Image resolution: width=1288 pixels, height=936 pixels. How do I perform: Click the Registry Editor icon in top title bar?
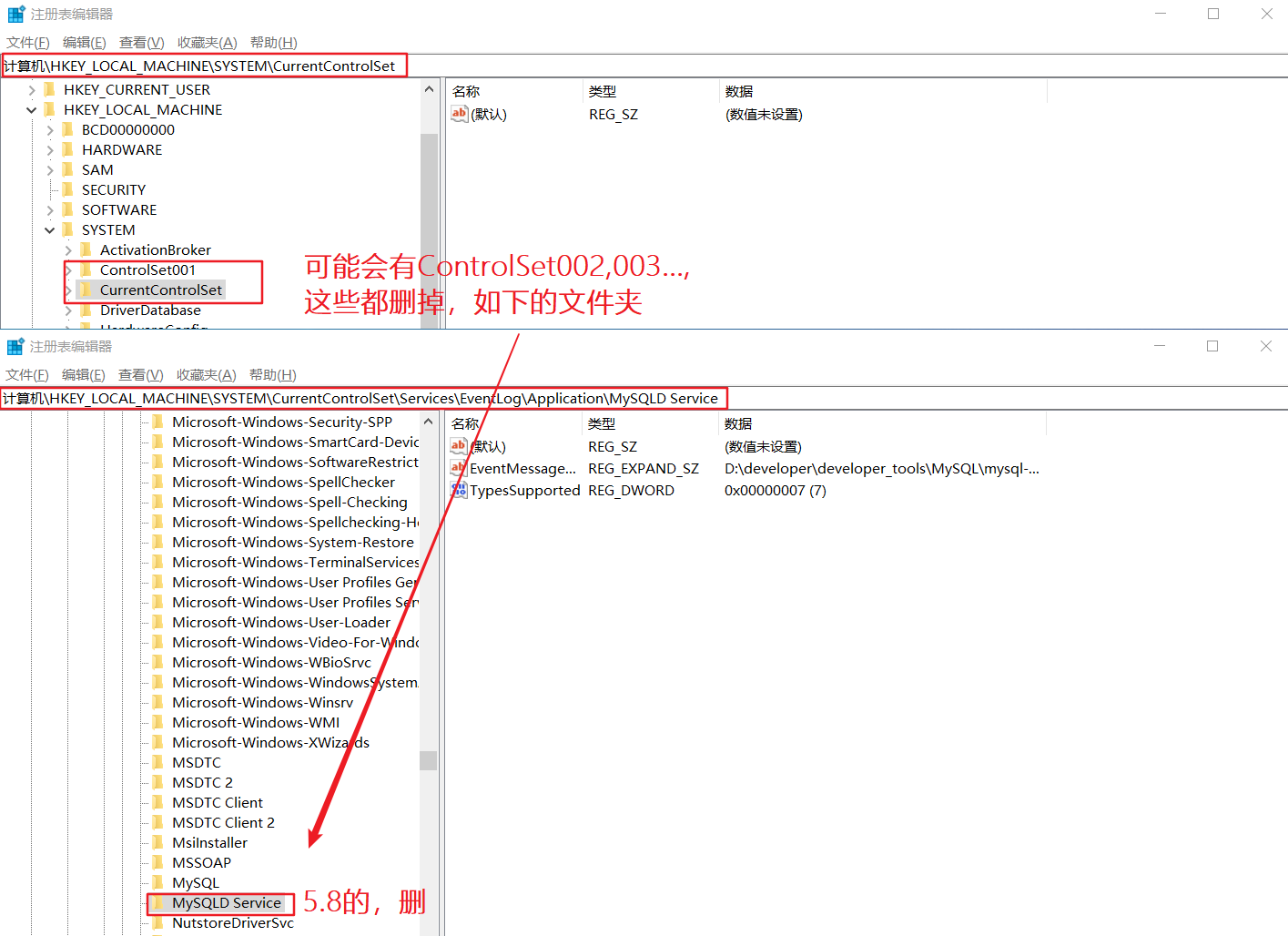pos(15,15)
